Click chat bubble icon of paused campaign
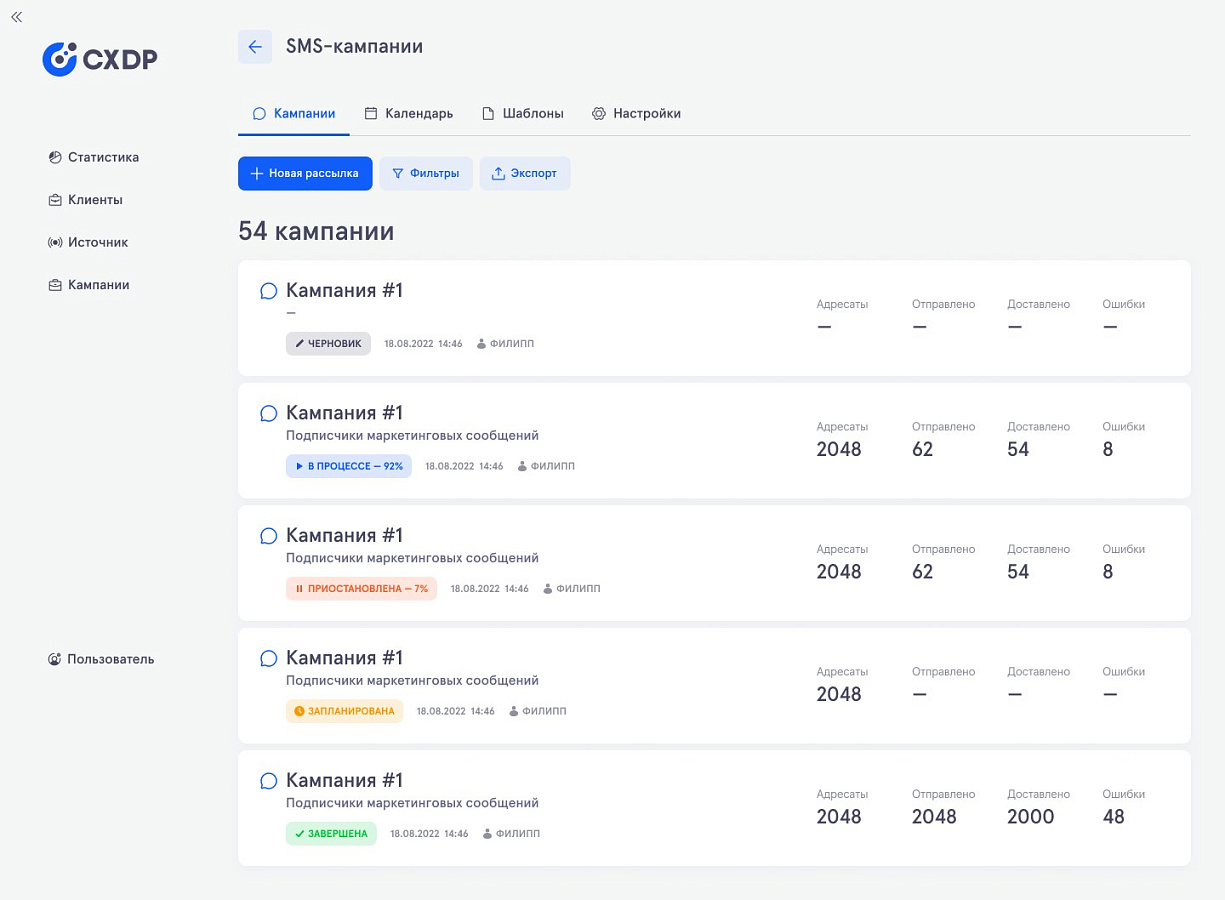This screenshot has height=900, width=1225. pyautogui.click(x=268, y=536)
